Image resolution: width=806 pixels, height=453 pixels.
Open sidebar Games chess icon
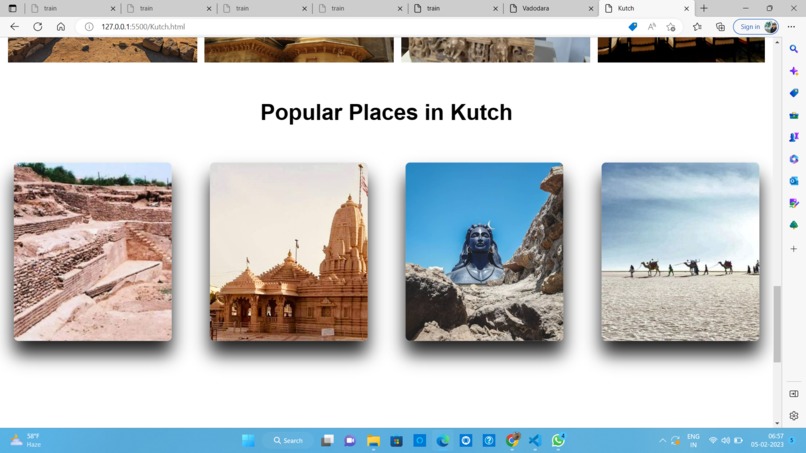coord(794,137)
